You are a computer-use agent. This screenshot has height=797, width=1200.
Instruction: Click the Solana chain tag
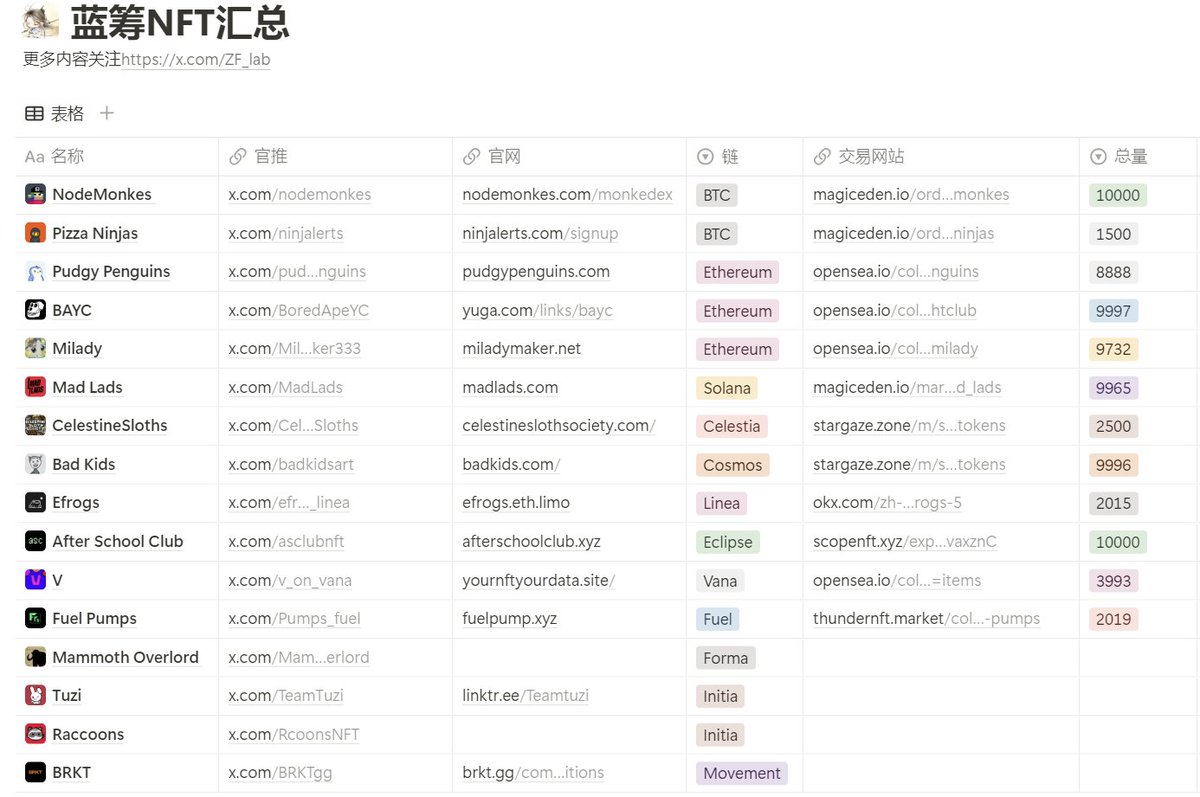[x=727, y=388]
